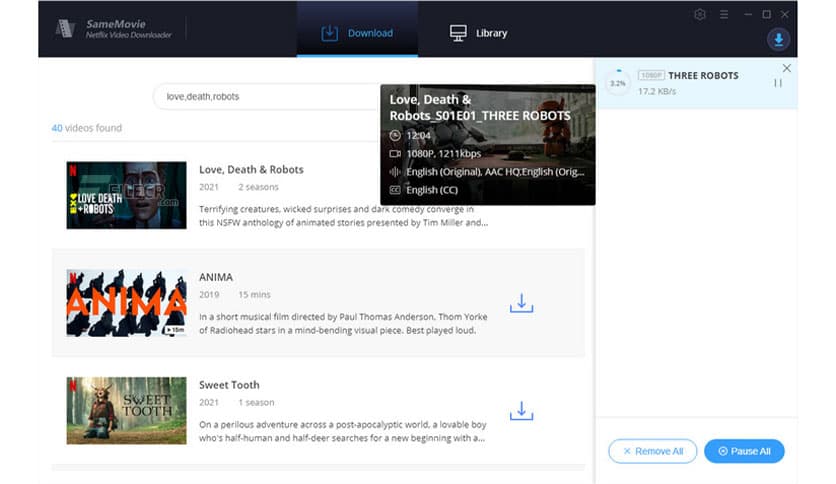Remove THREE ROBOTS from the download queue
The width and height of the screenshot is (836, 484).
[786, 68]
